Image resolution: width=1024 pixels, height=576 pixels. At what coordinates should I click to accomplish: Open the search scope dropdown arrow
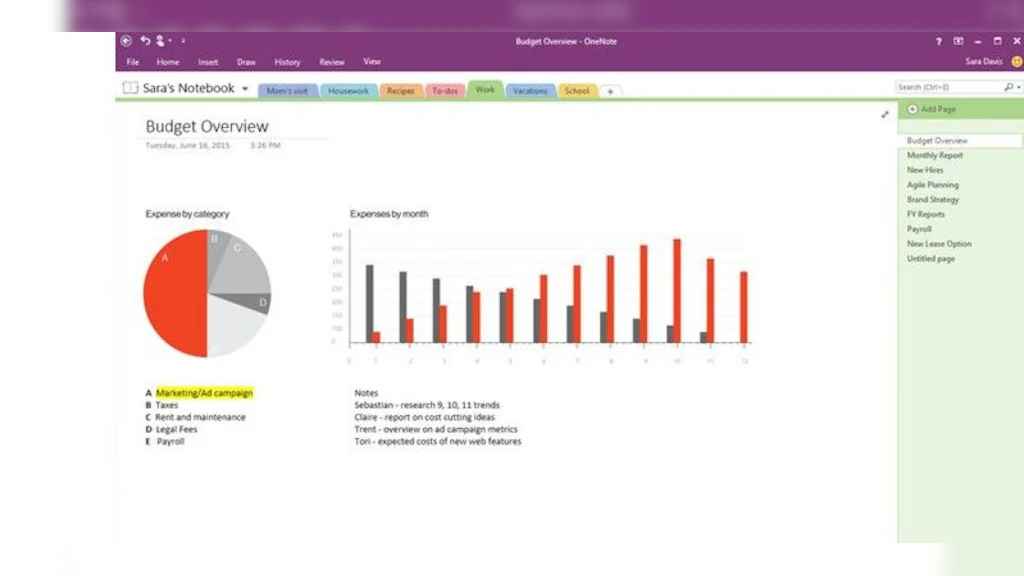[x=1018, y=88]
